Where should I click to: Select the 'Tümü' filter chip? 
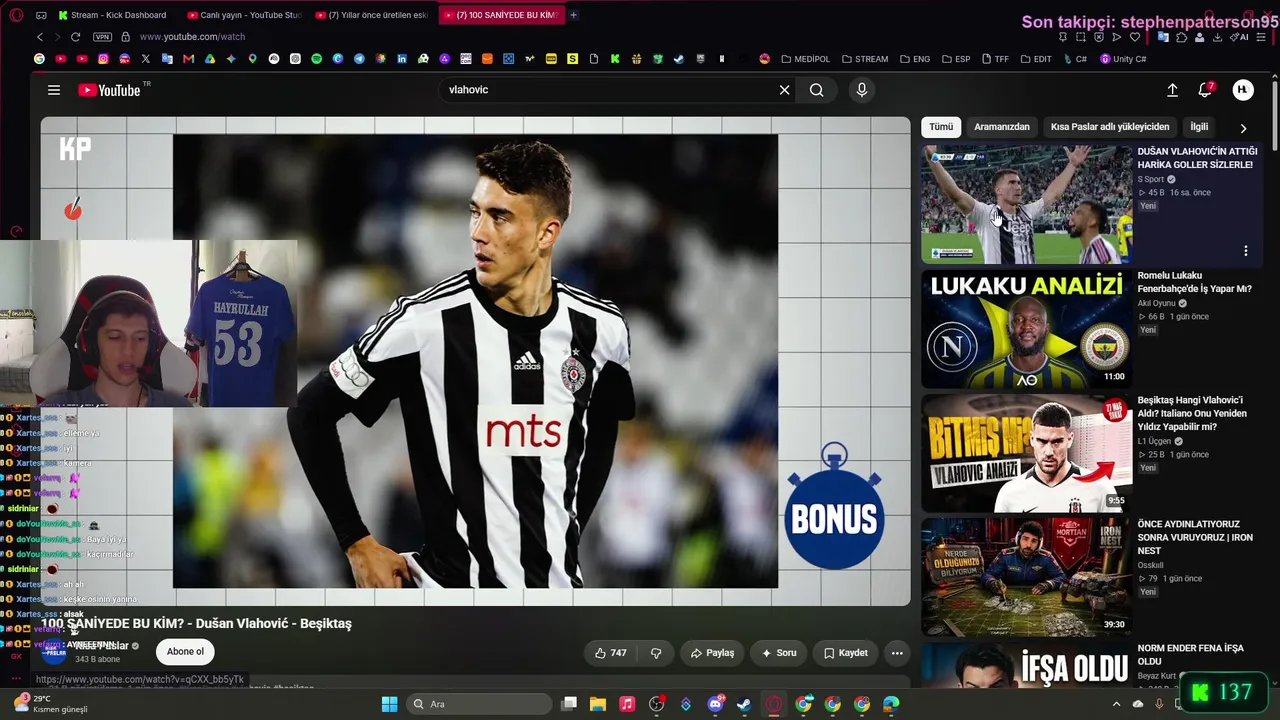coord(941,127)
